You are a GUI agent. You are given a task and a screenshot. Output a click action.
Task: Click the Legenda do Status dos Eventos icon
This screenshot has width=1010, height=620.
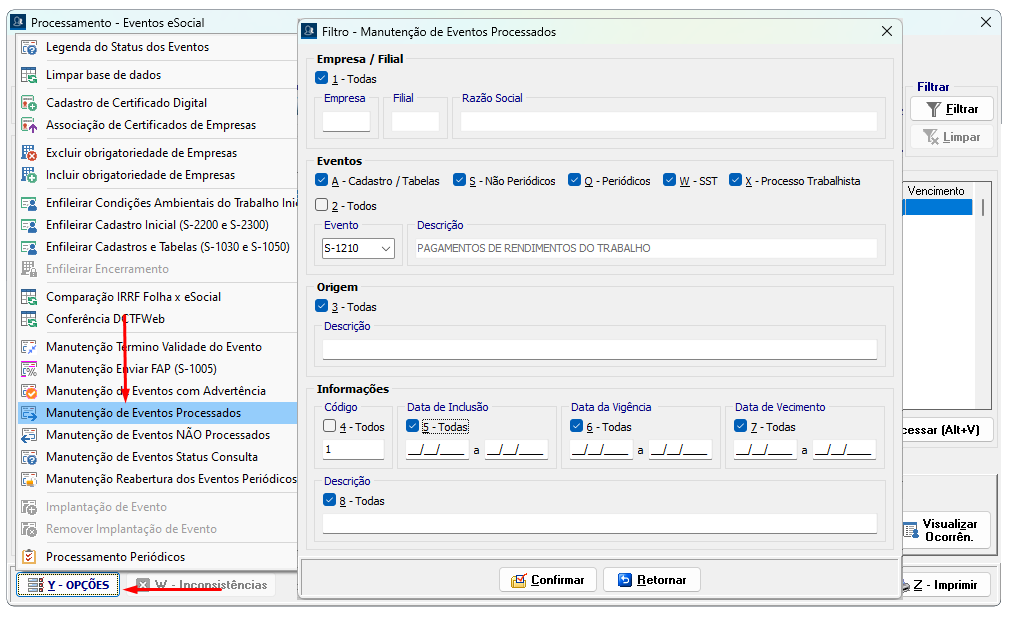coord(29,47)
